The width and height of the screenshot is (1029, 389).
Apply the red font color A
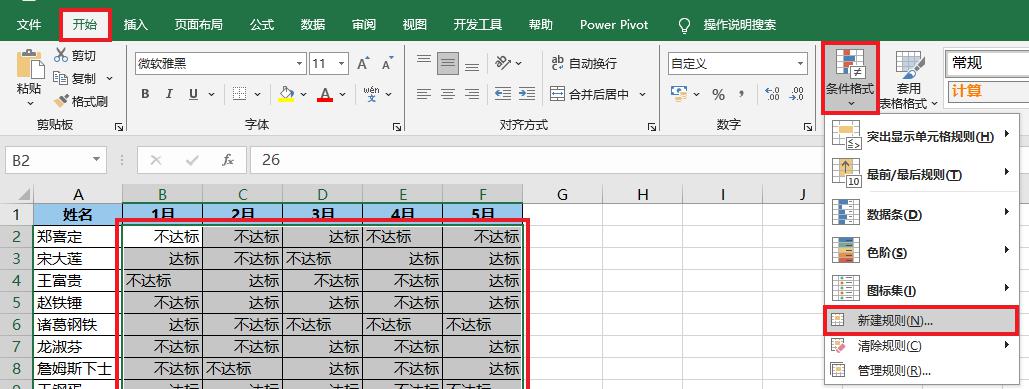pyautogui.click(x=324, y=94)
